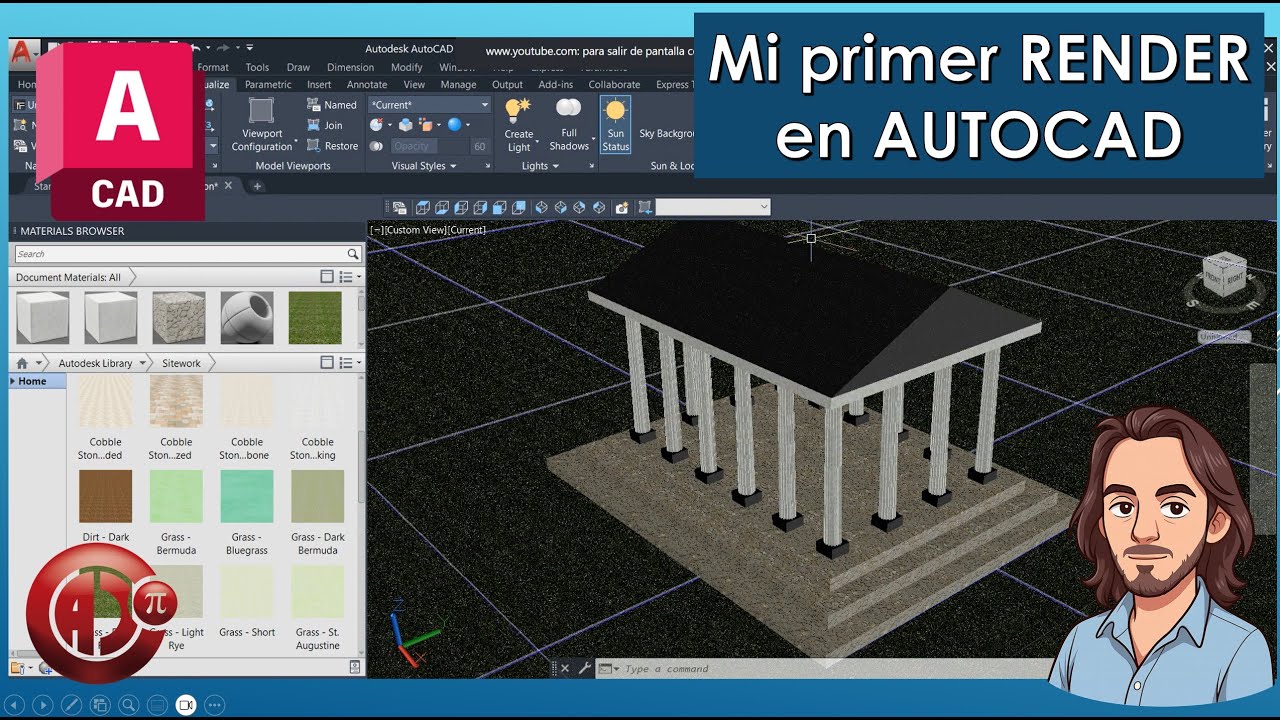Viewport: 1280px width, 720px height.
Task: Open the library list view options dropdown
Action: click(349, 363)
